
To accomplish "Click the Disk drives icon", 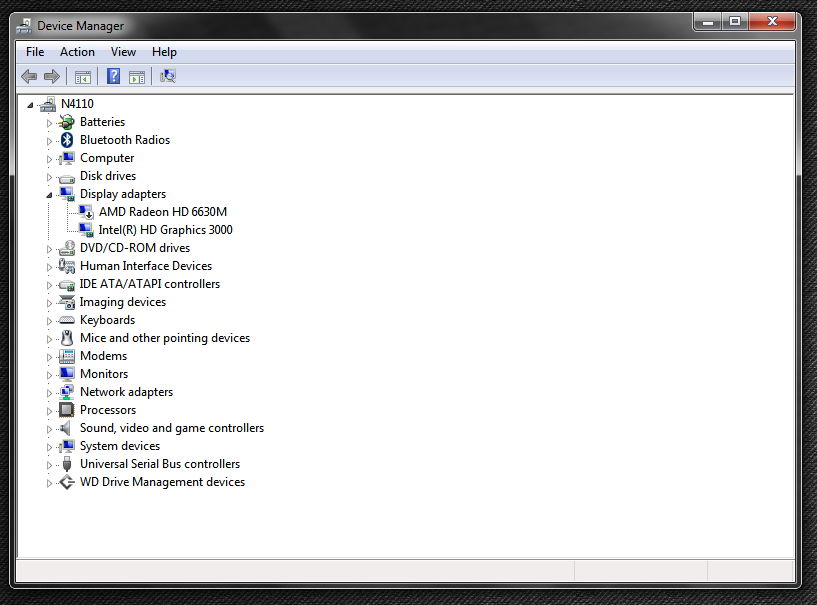I will (67, 178).
